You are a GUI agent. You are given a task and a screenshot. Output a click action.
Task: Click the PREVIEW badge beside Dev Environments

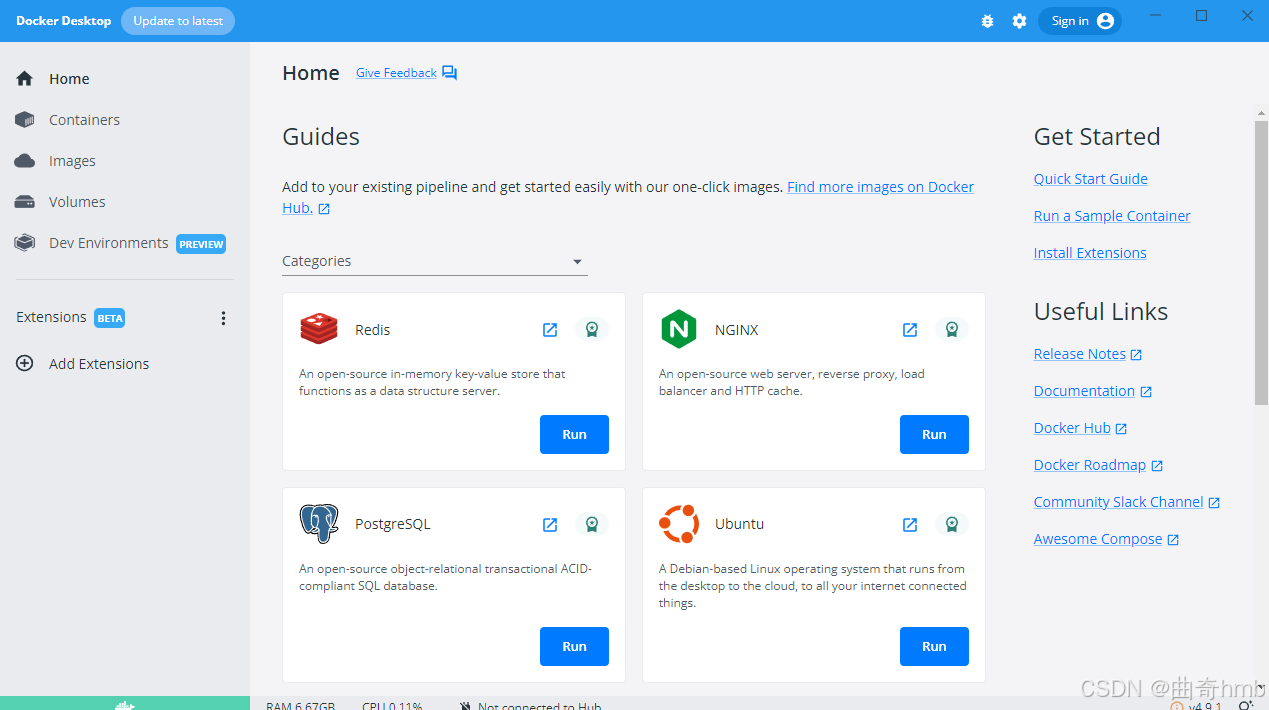pos(201,244)
